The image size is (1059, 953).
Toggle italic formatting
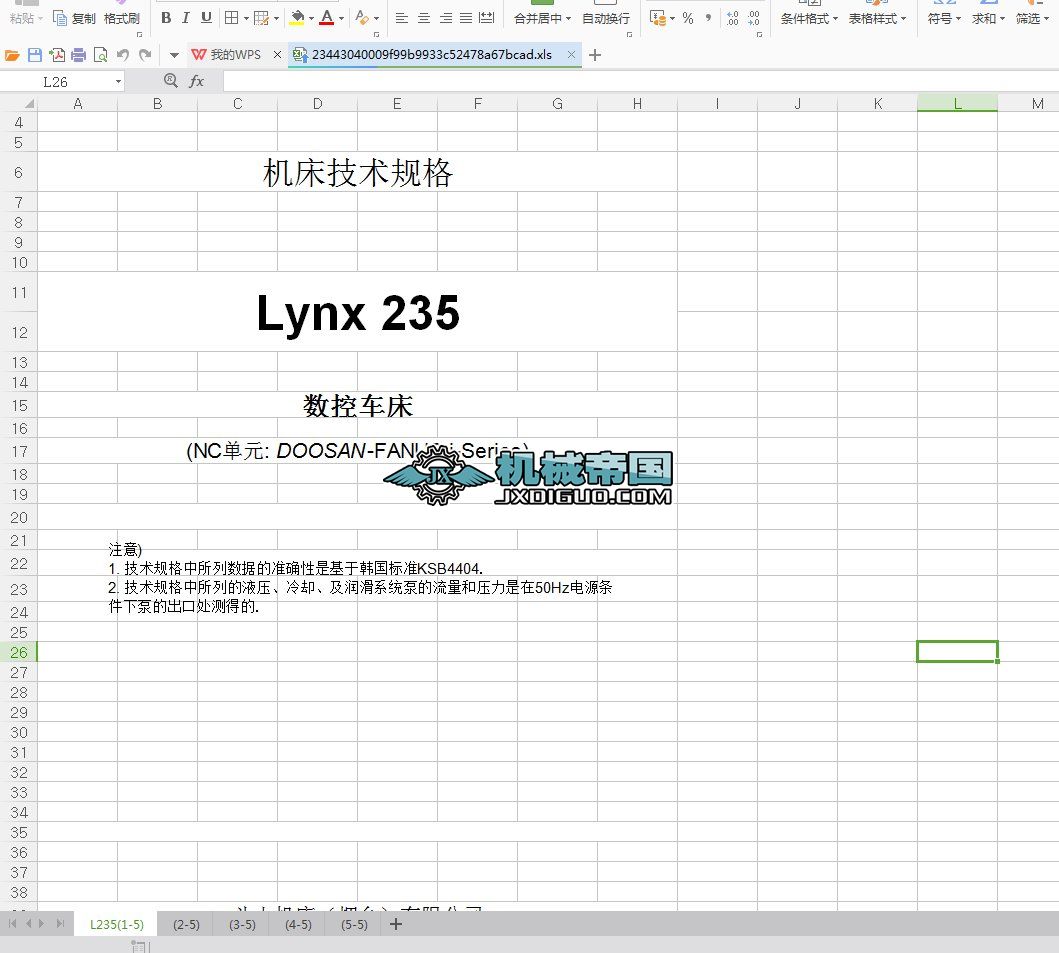coord(186,18)
